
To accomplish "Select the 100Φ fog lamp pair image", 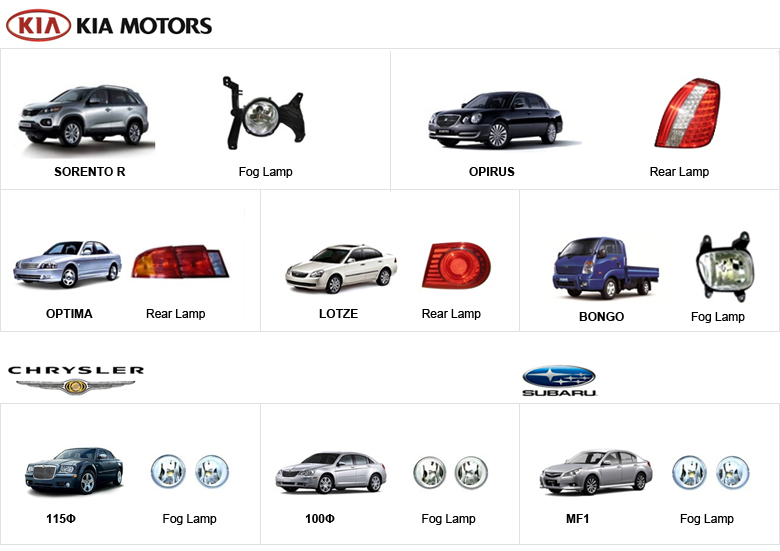I will tap(451, 472).
